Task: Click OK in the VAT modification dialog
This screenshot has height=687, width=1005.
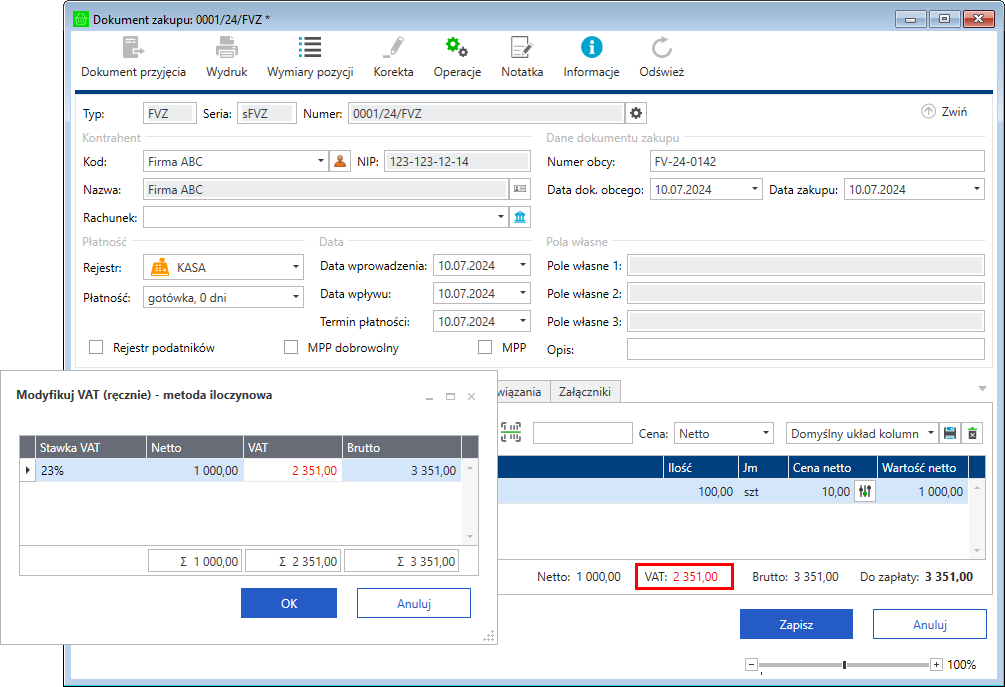Action: click(x=289, y=603)
